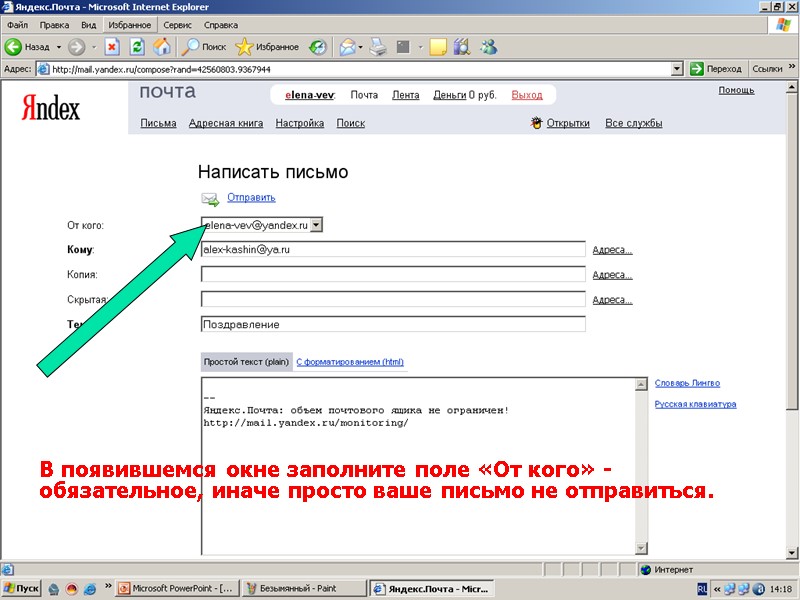Viewport: 800px width, 600px height.
Task: Click the History clock icon
Action: (x=318, y=47)
